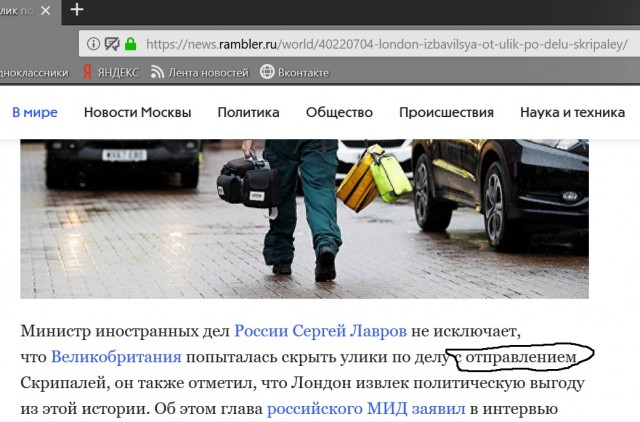640x422 pixels.
Task: Open the Лента новостей bookmark
Action: [x=208, y=73]
